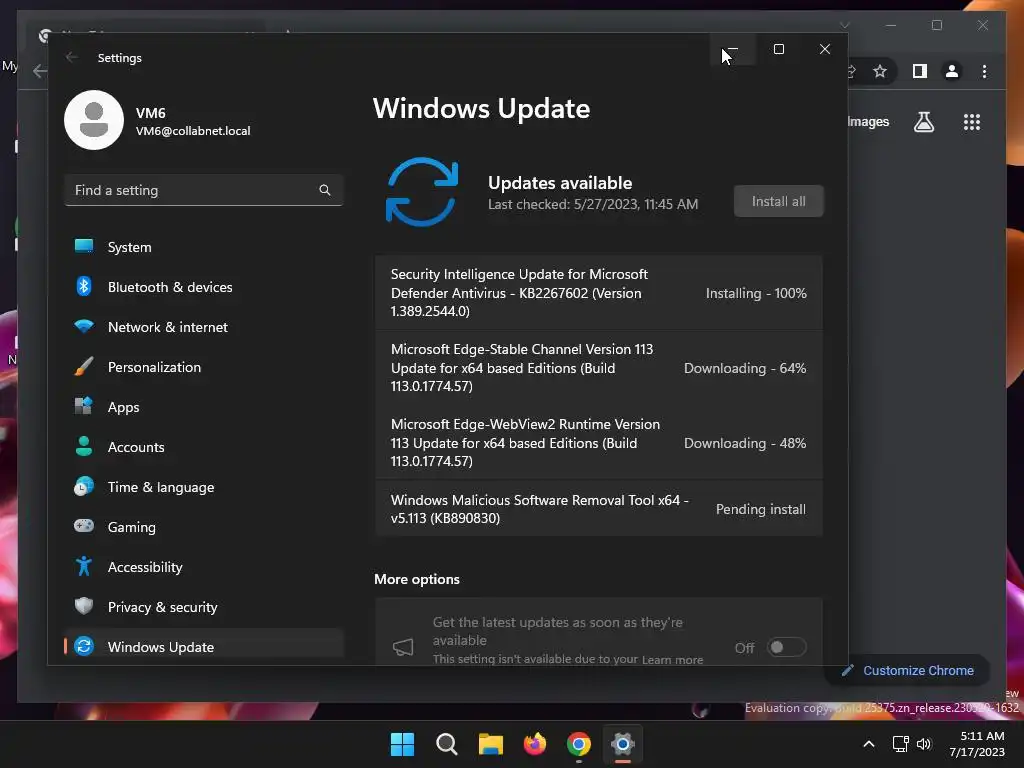Screen dimensions: 1024x768
Task: Click Chrome tab search chevron
Action: (844, 25)
